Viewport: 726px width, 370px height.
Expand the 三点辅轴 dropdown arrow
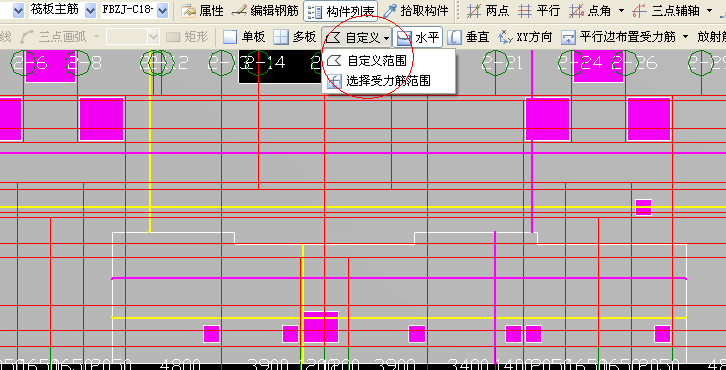point(709,11)
